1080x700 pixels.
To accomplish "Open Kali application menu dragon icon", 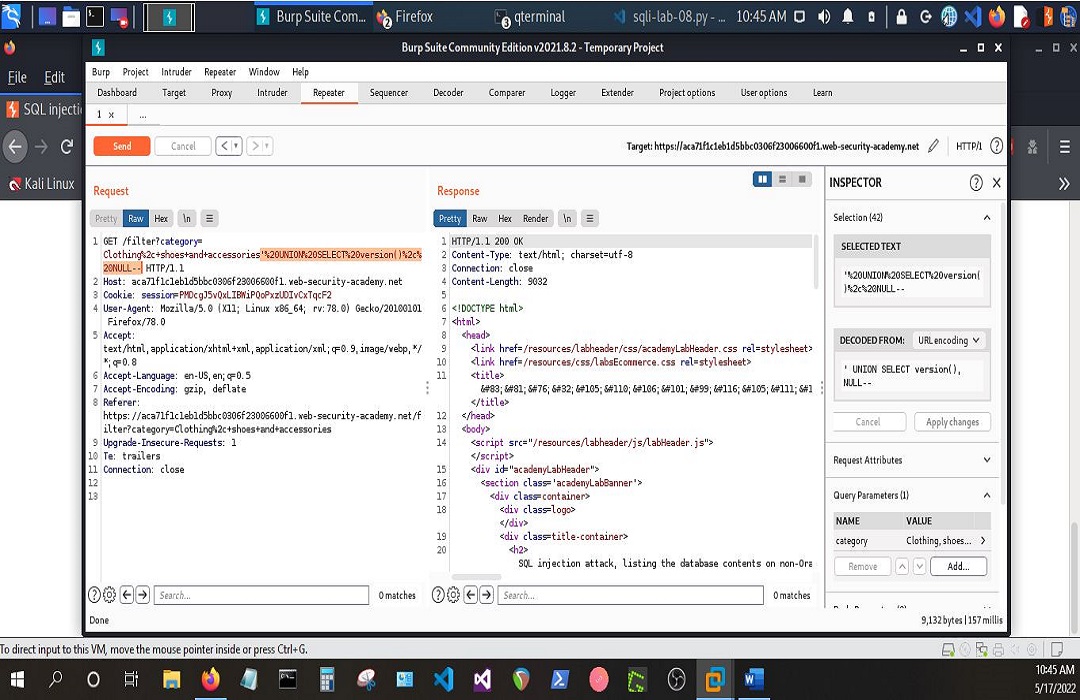I will tap(11, 17).
